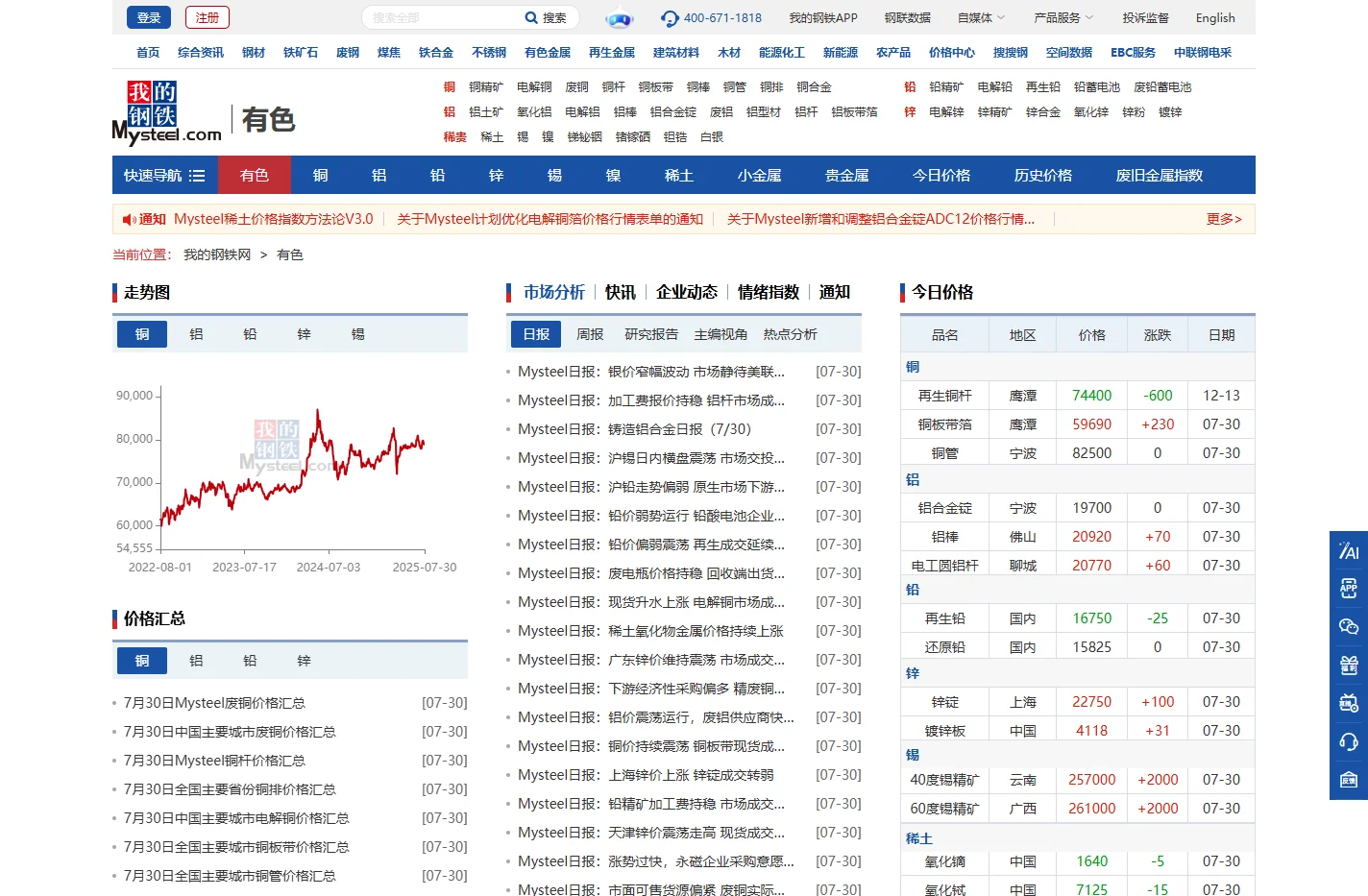Open the 福利 gift sidebar icon
Image resolution: width=1368 pixels, height=896 pixels.
click(x=1349, y=665)
